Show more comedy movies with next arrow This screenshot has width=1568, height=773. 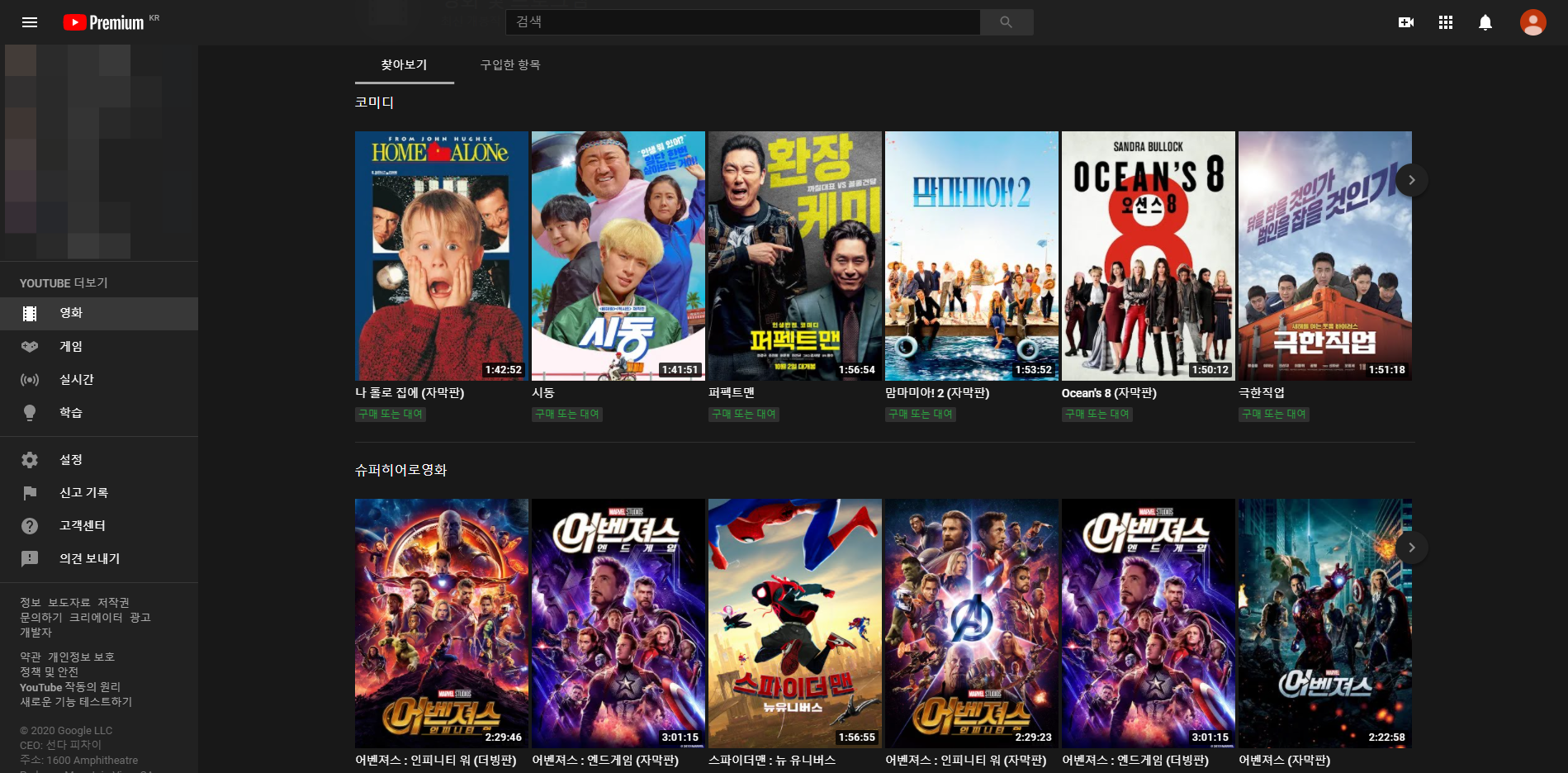pos(1412,180)
